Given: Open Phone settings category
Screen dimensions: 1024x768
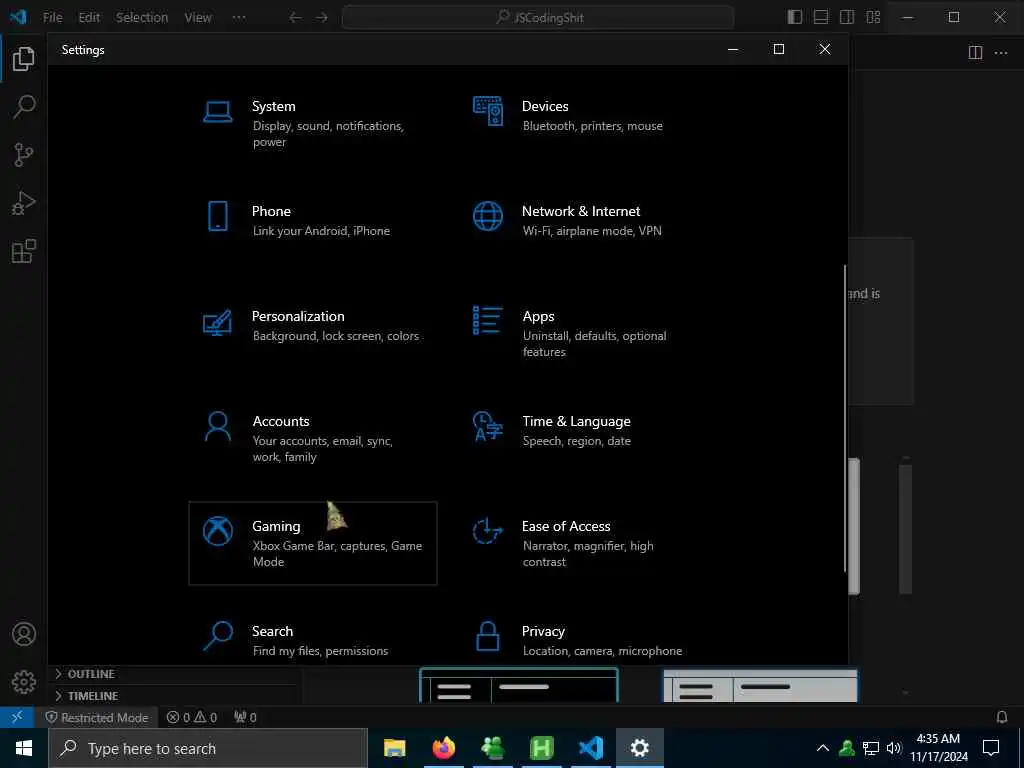Looking at the screenshot, I should 313,228.
